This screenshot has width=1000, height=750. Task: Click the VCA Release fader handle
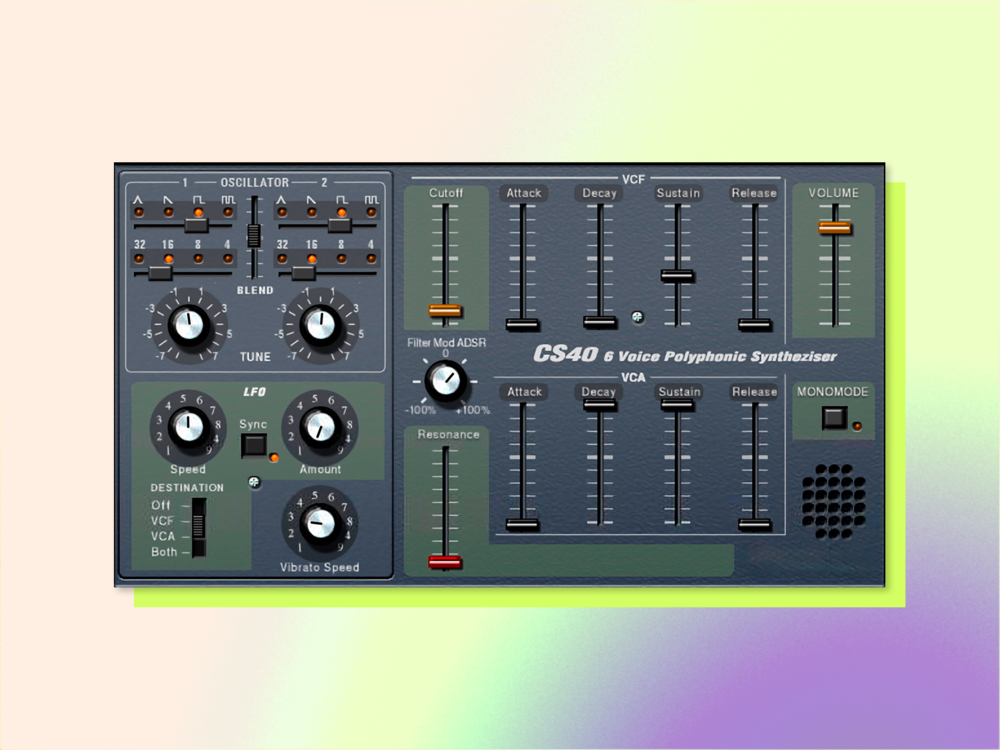click(x=755, y=525)
